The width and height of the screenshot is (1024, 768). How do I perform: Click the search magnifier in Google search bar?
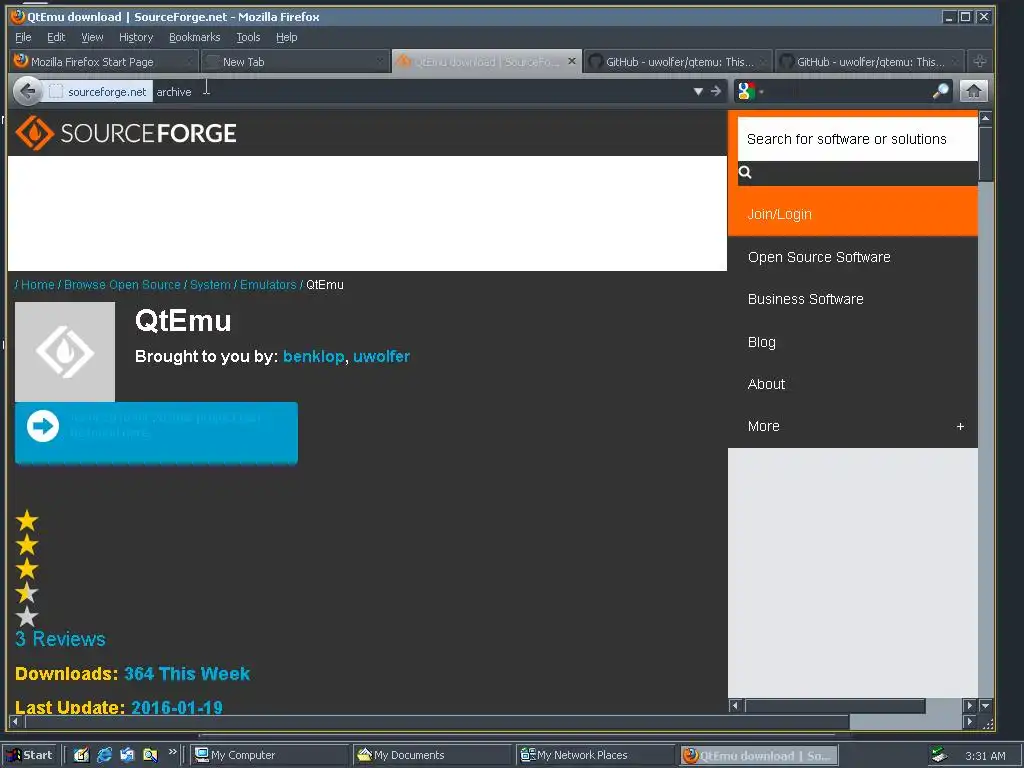(x=940, y=91)
